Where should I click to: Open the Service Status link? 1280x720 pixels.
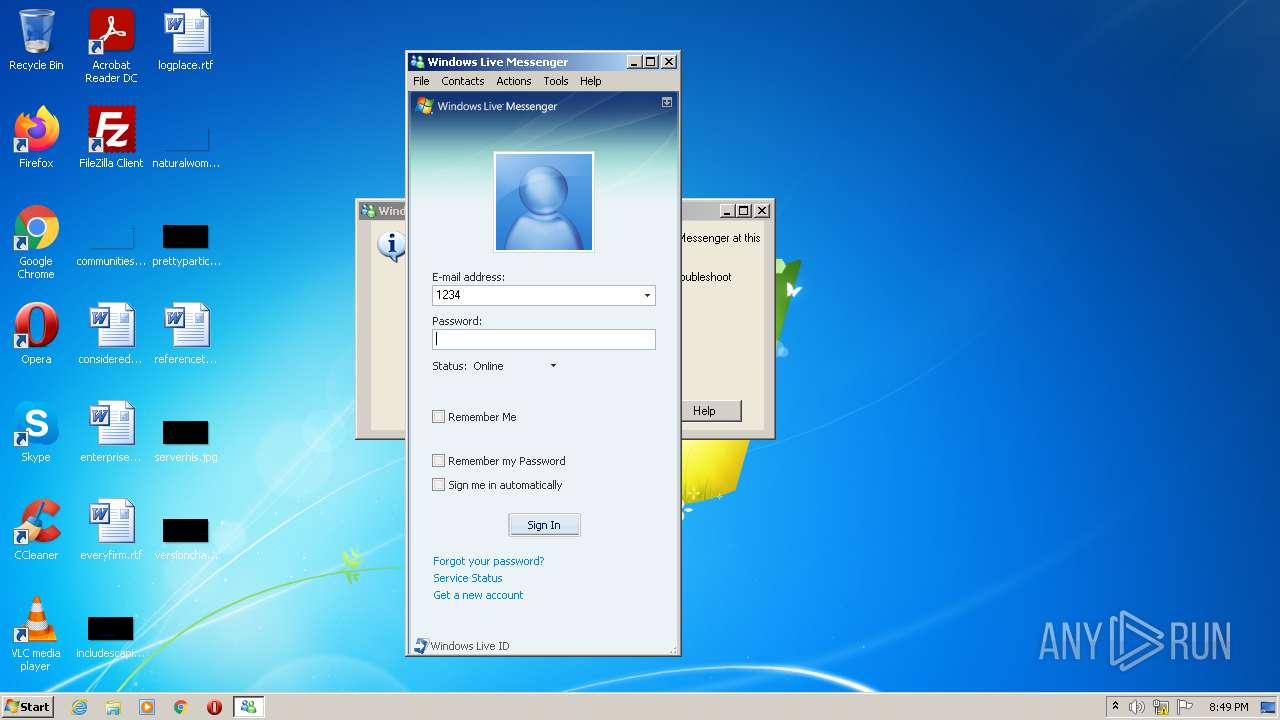coord(468,578)
